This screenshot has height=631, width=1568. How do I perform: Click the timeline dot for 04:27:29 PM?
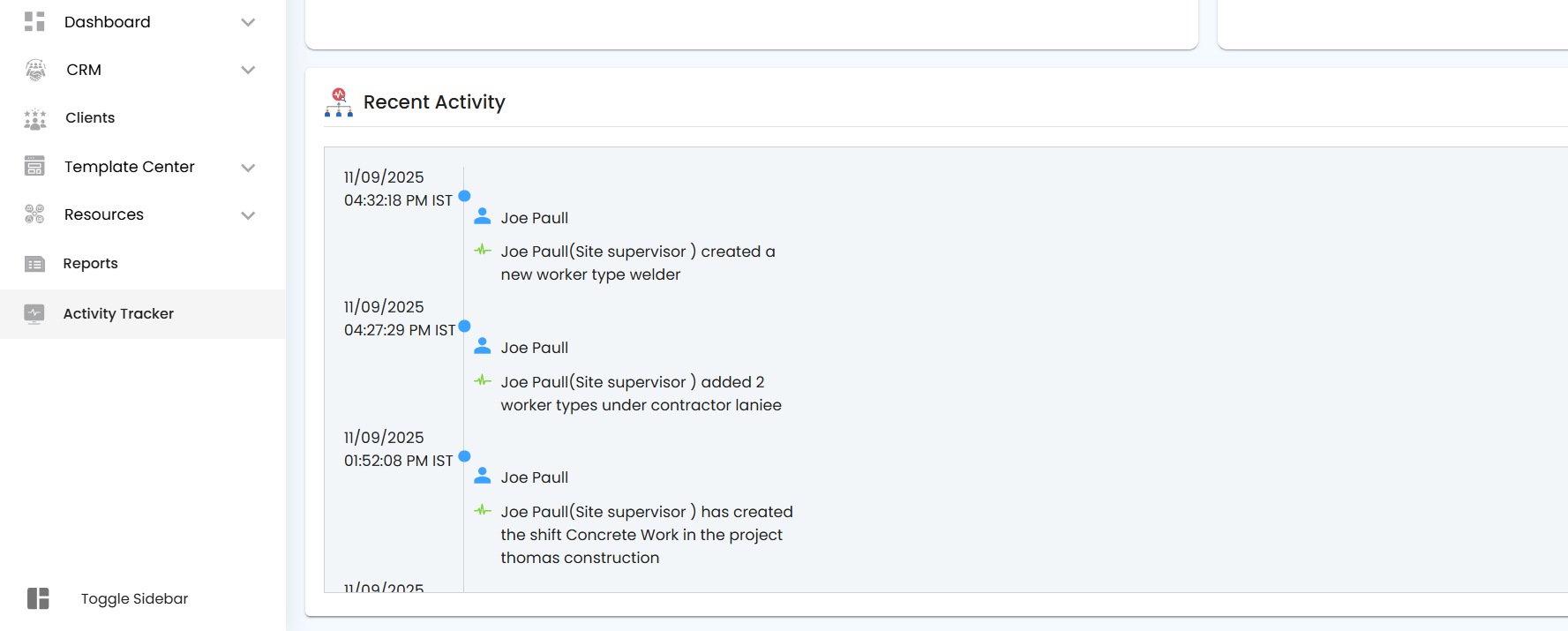465,326
